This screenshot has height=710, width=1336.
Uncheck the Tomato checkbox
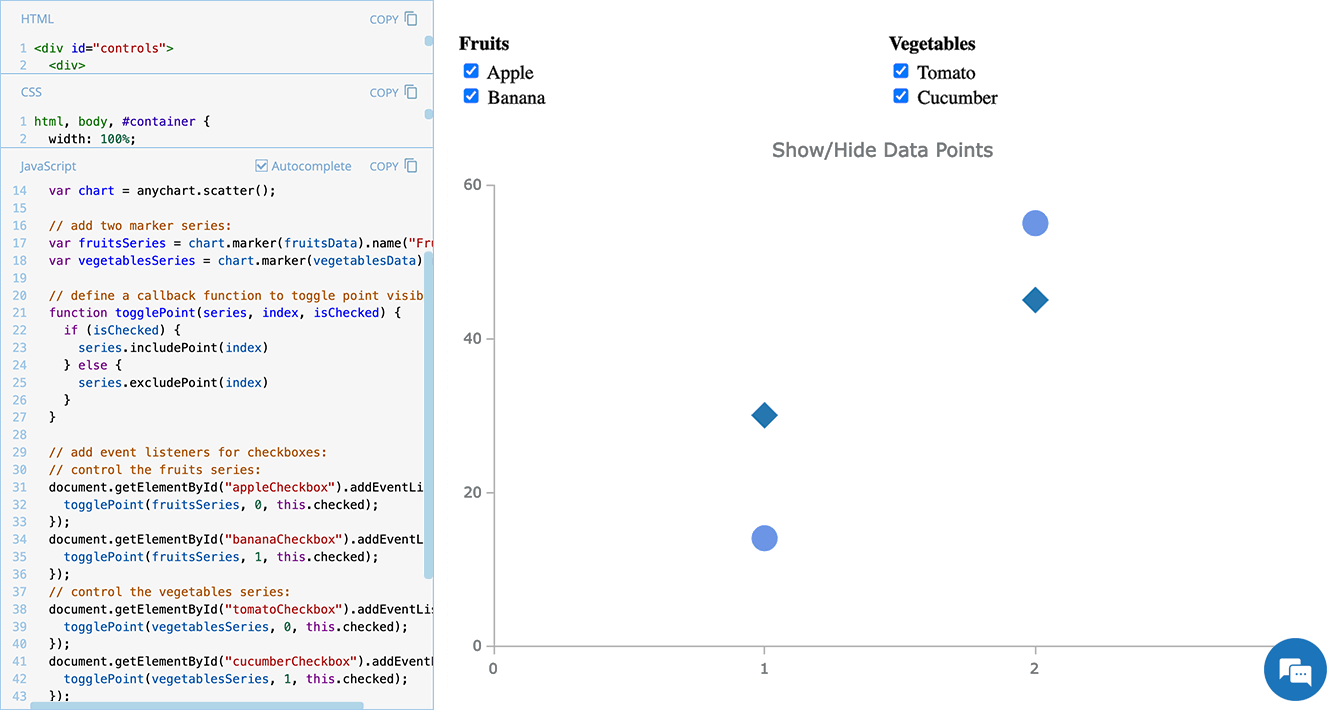(901, 71)
